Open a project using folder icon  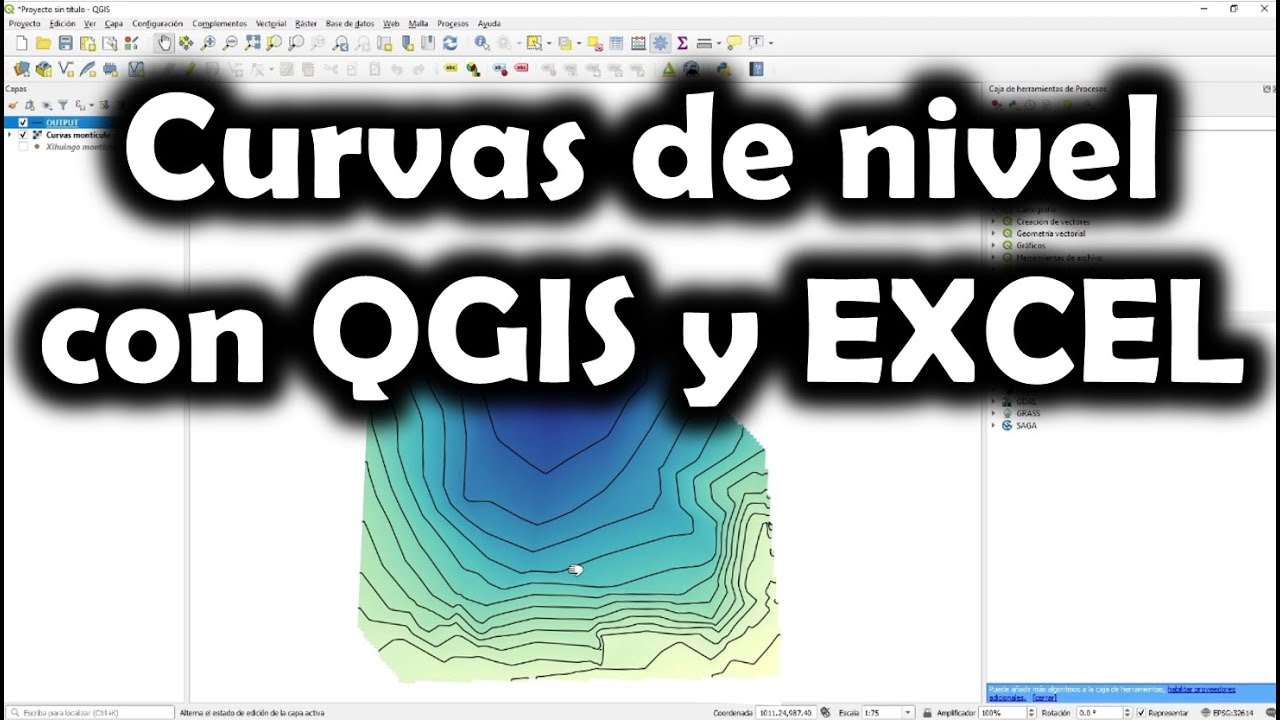click(x=43, y=43)
